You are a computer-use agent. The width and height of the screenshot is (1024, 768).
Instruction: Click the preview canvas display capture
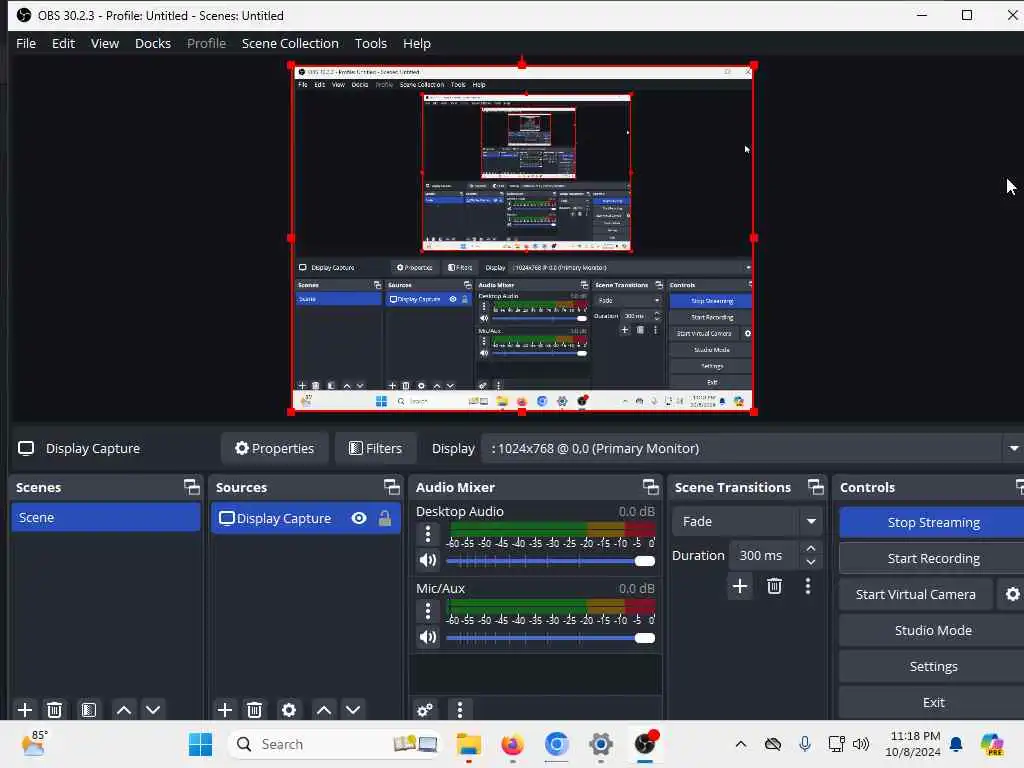click(522, 238)
